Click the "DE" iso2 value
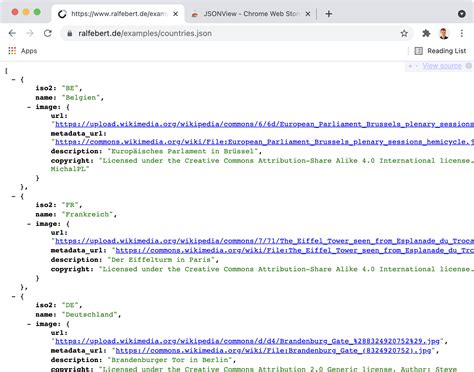 coord(70,305)
